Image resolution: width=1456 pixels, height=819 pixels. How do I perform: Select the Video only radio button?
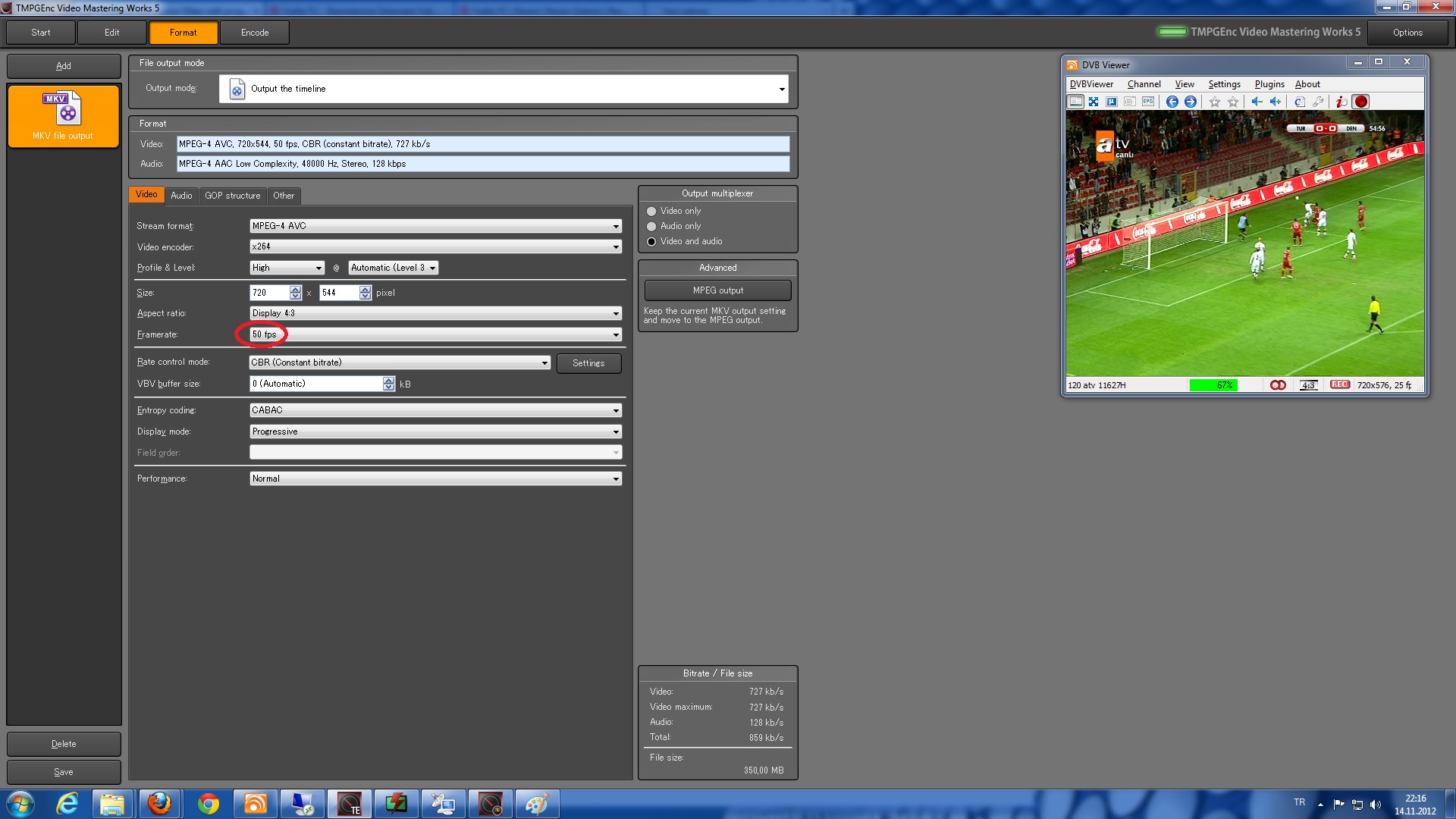[x=651, y=212]
